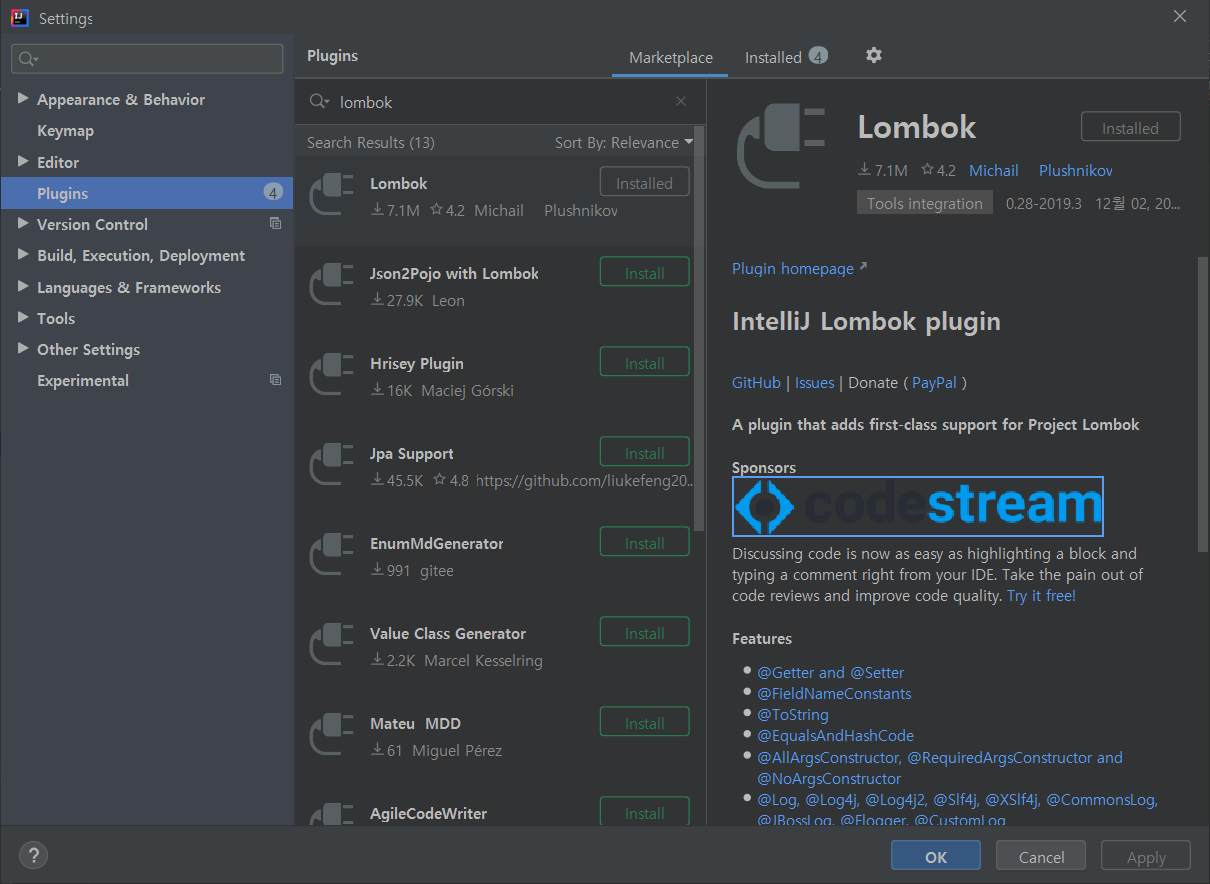Click the plugin search field containing lombok
This screenshot has height=884, width=1210.
(x=500, y=102)
